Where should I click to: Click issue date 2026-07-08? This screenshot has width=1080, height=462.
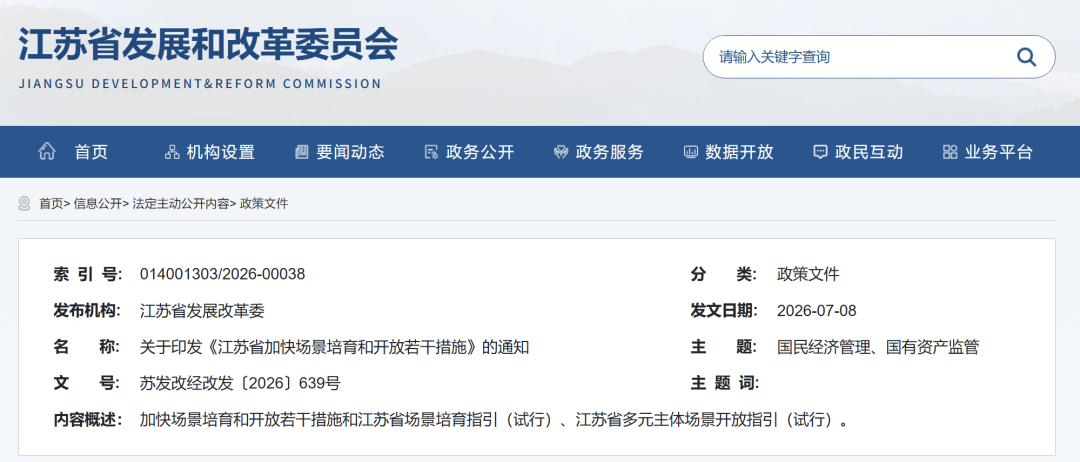pyautogui.click(x=817, y=311)
